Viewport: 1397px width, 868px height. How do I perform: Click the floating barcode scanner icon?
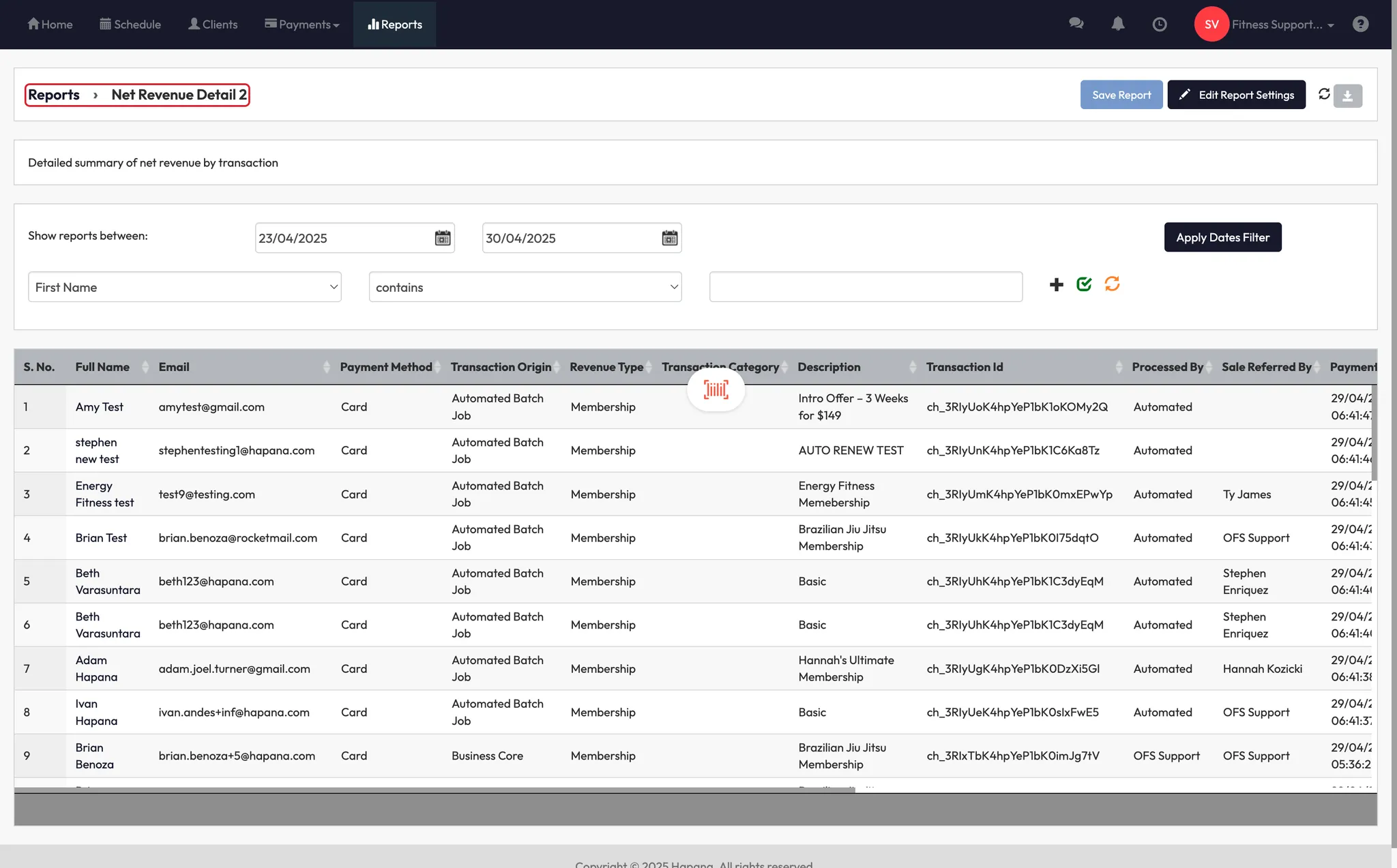click(716, 390)
